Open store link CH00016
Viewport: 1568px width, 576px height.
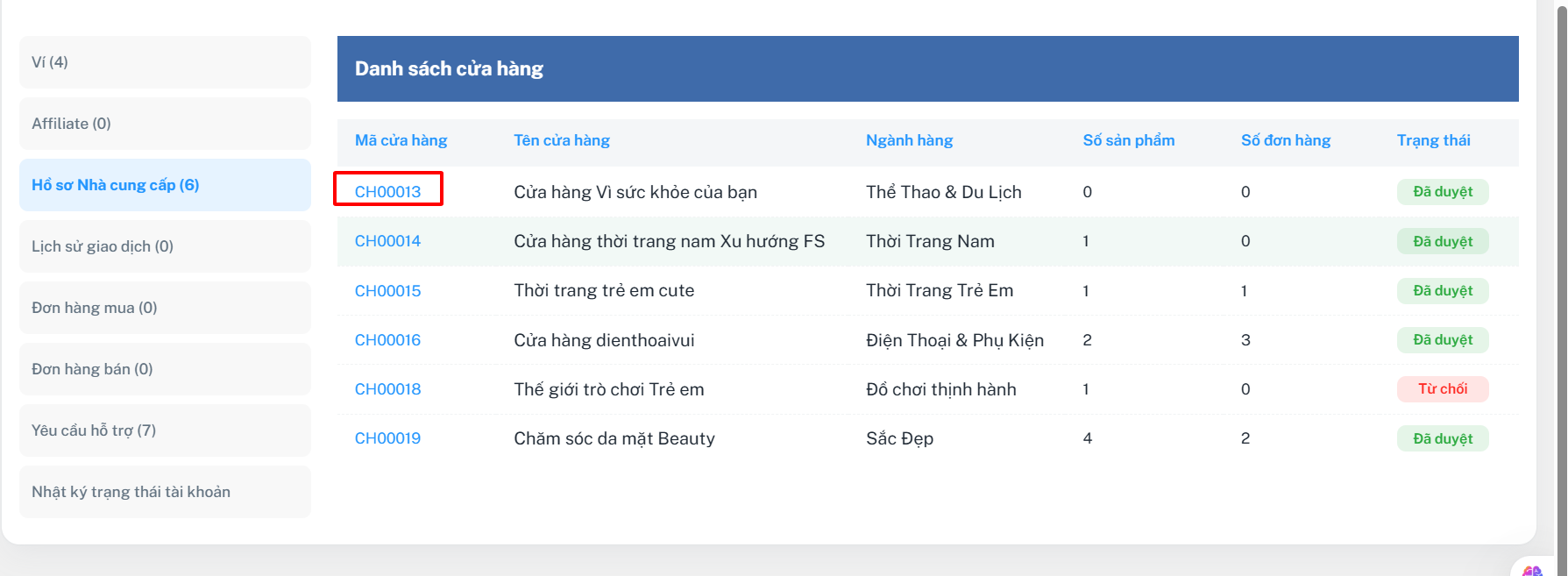click(x=387, y=340)
